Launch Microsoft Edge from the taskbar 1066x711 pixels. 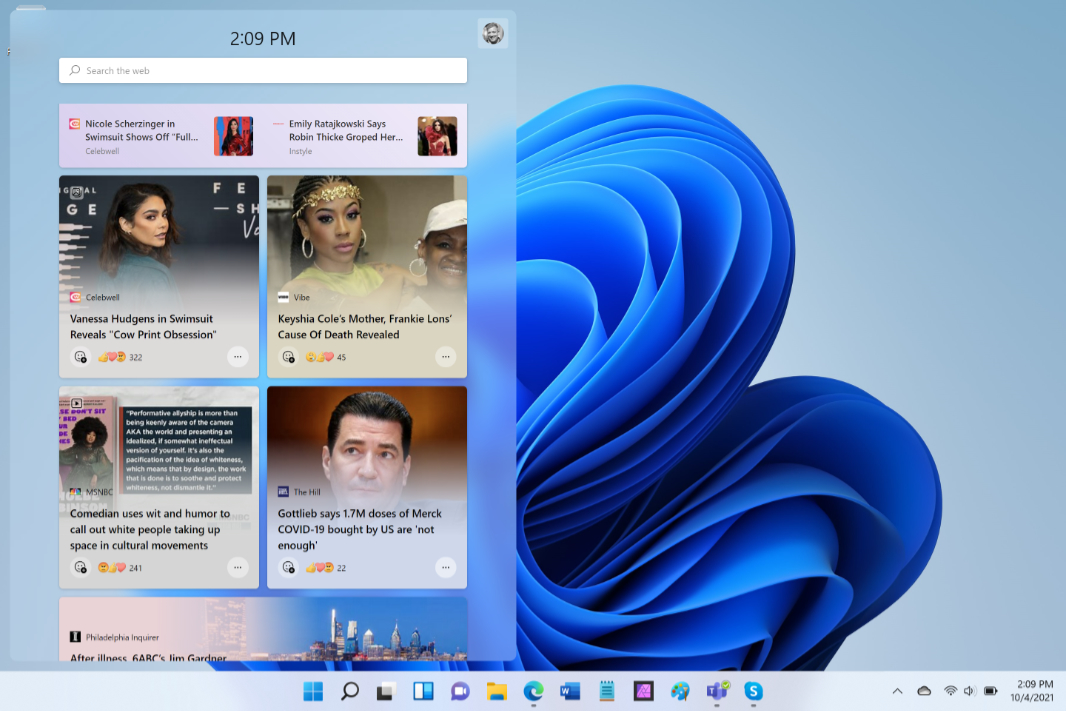tap(533, 691)
